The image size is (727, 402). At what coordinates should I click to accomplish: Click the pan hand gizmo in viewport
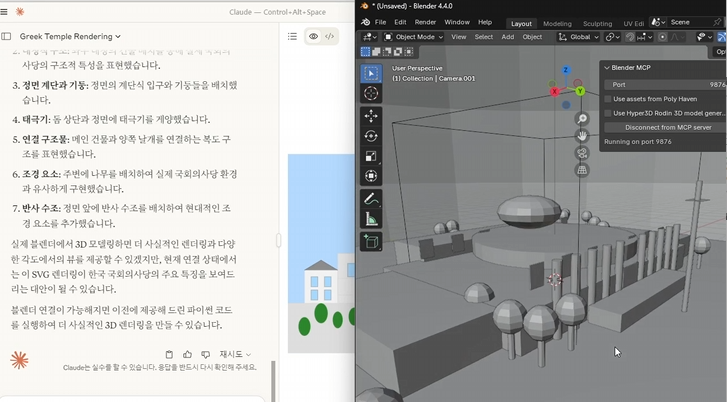pos(582,136)
